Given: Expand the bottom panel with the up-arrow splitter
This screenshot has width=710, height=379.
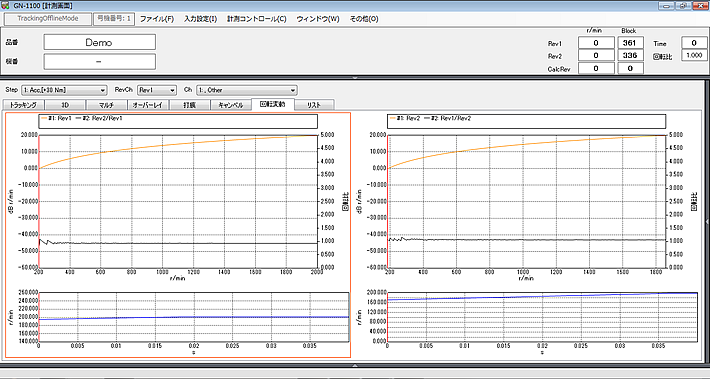Looking at the screenshot, I should pyautogui.click(x=355, y=365).
